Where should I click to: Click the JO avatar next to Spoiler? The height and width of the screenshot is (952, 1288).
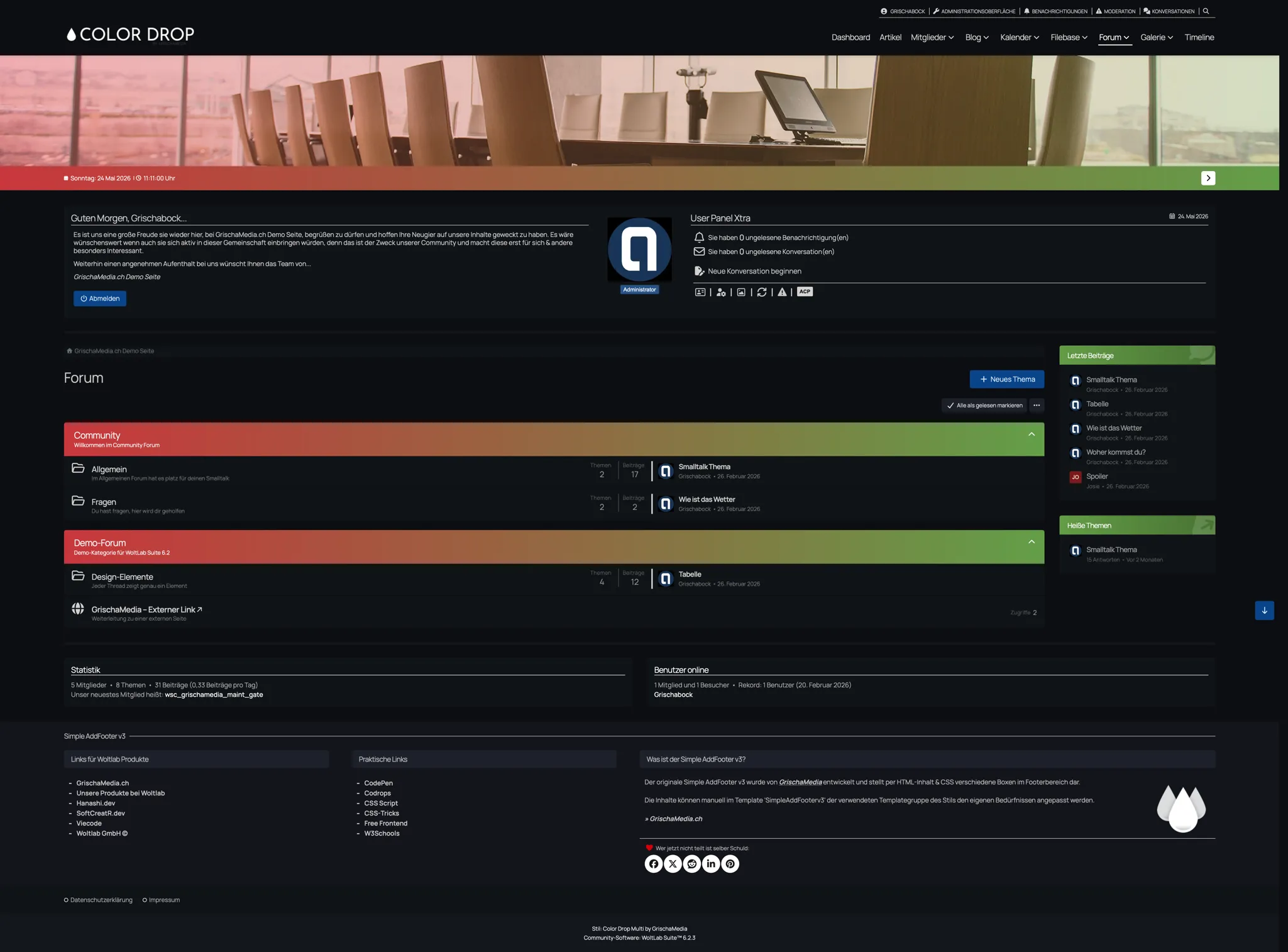click(1076, 477)
